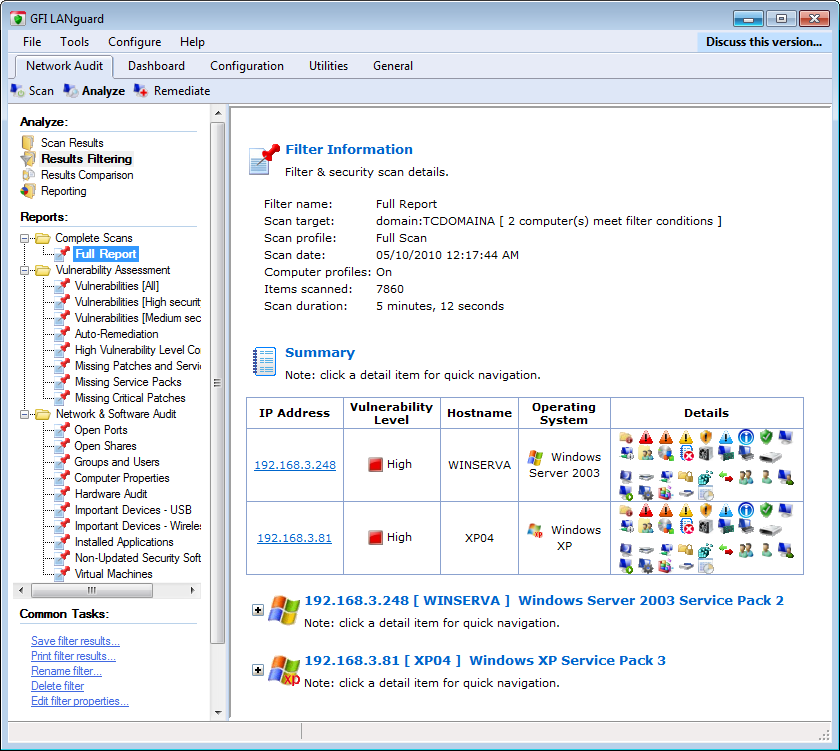The width and height of the screenshot is (840, 751).
Task: Click the Analyze toolbar button
Action: pos(94,91)
